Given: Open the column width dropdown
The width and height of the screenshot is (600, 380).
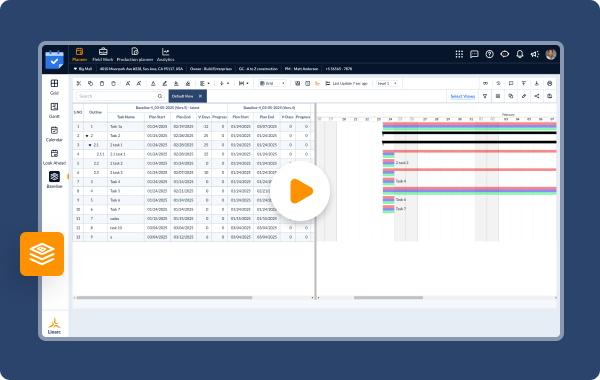Looking at the screenshot, I should pyautogui.click(x=244, y=83).
